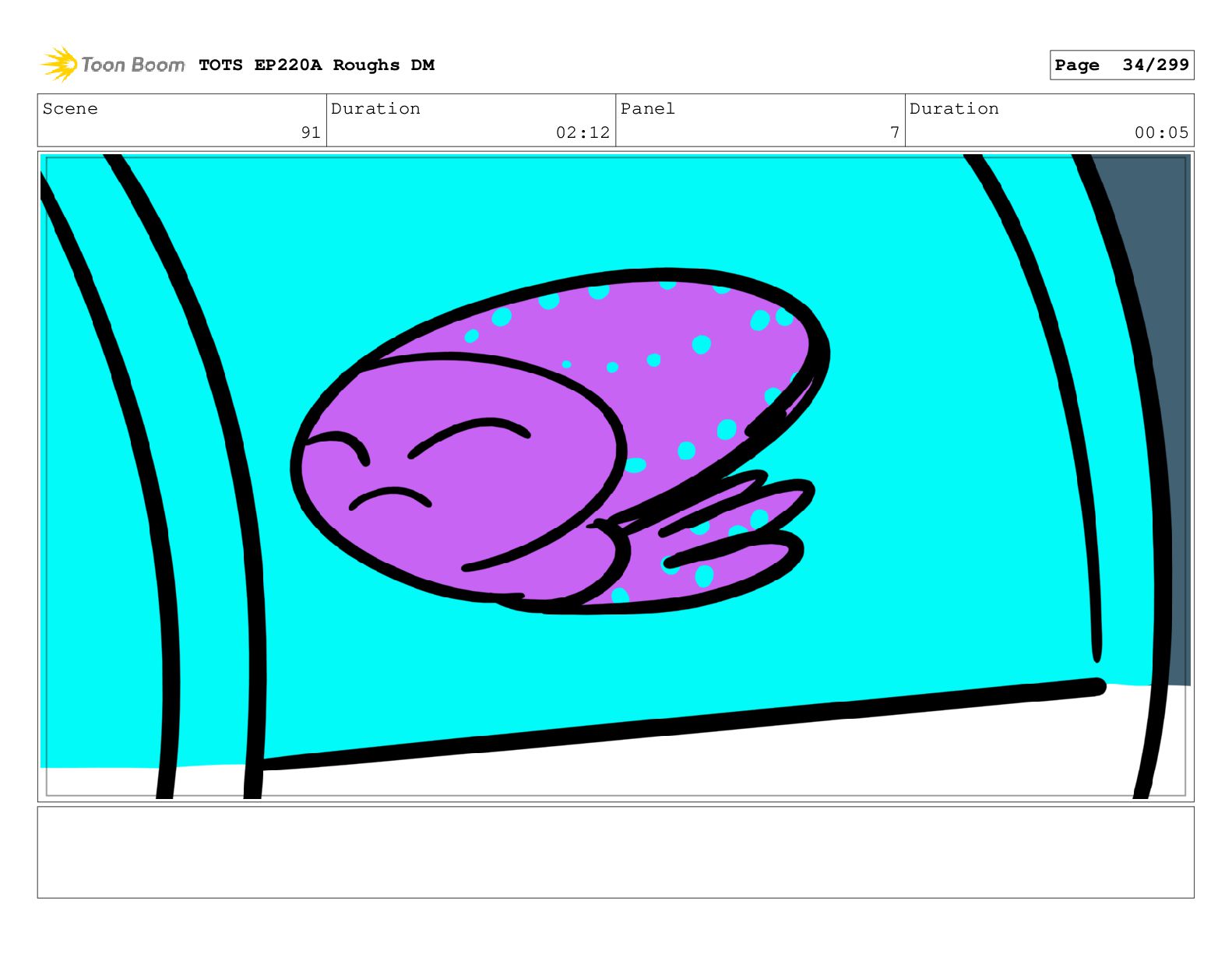
Task: Click the 'Scene' header label
Action: tap(70, 109)
